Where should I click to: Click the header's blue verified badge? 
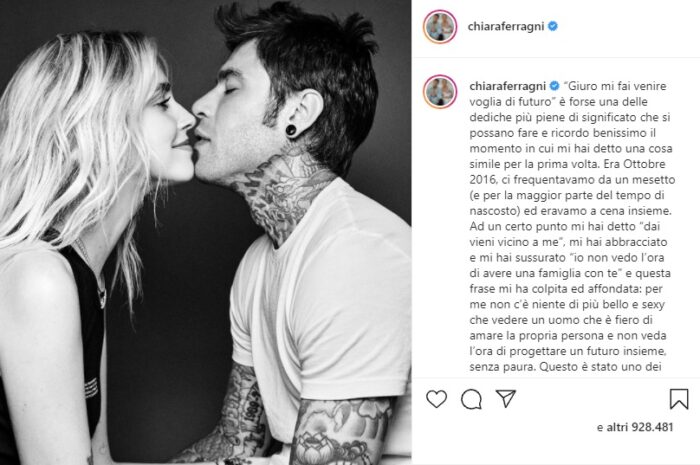coord(553,26)
